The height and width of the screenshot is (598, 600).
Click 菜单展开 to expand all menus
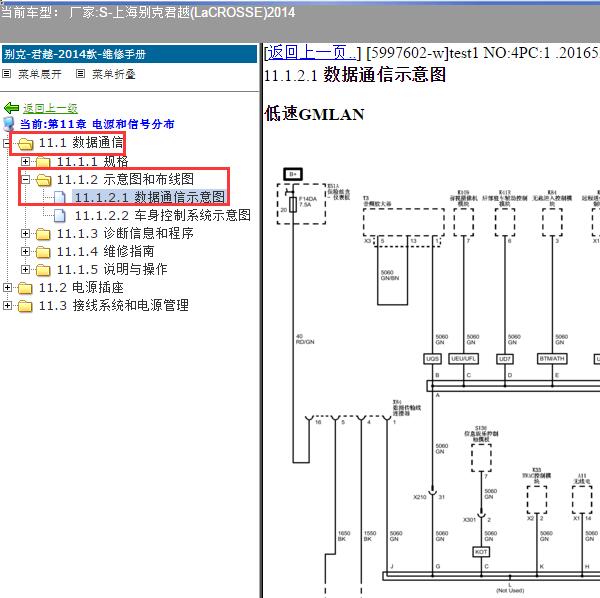click(x=40, y=74)
